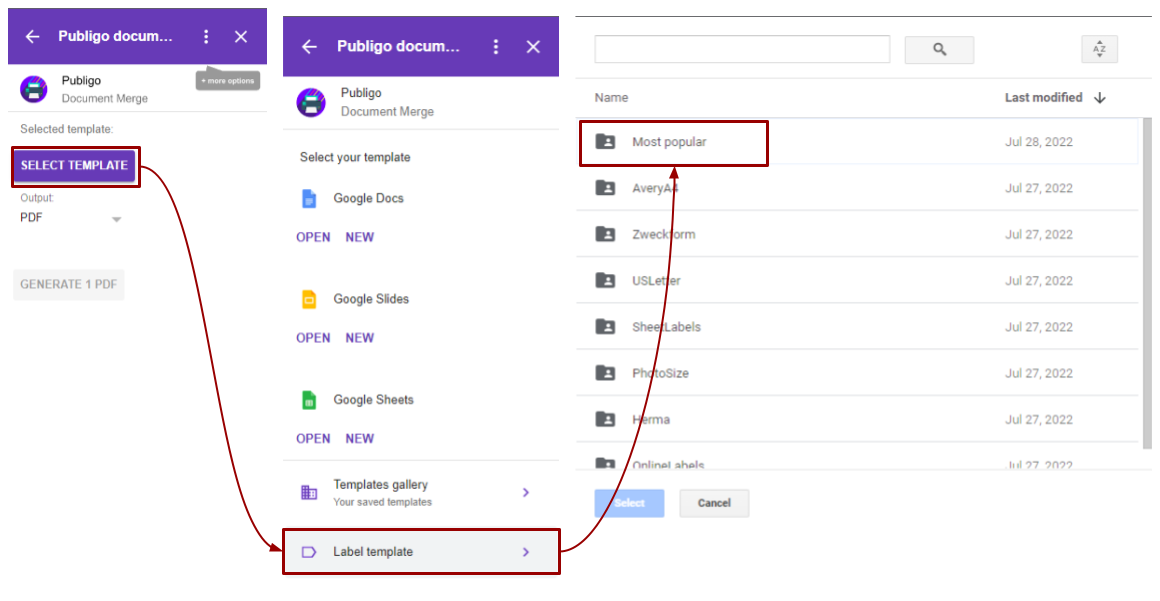This screenshot has height=601, width=1160.
Task: Click the Cancel button
Action: pyautogui.click(x=715, y=503)
